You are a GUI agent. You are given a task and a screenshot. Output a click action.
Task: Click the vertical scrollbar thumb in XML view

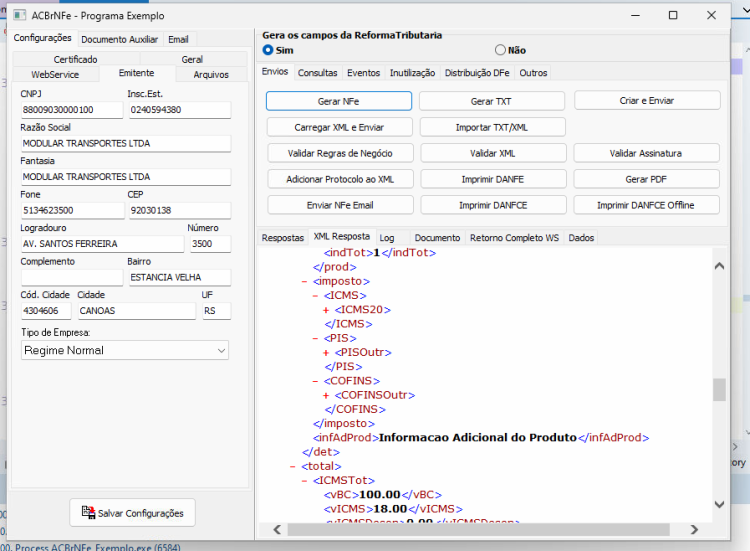(x=719, y=389)
